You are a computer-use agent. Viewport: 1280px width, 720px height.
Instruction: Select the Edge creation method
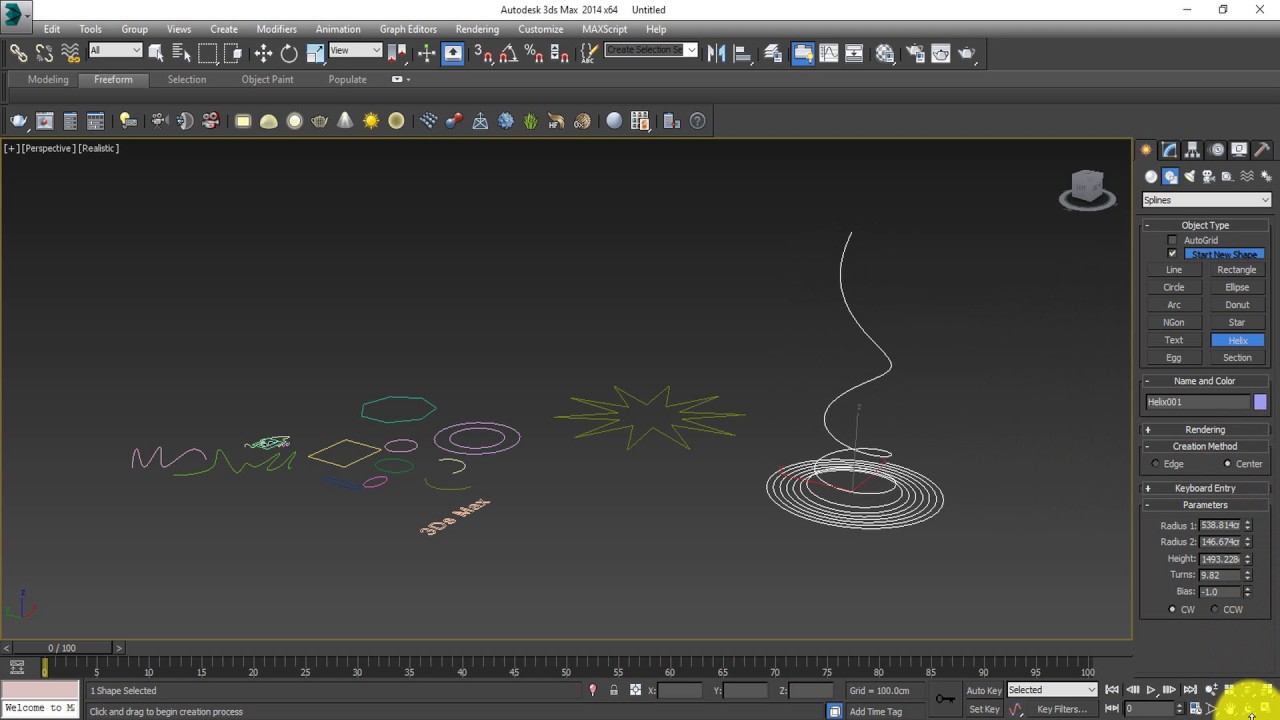click(x=1156, y=464)
